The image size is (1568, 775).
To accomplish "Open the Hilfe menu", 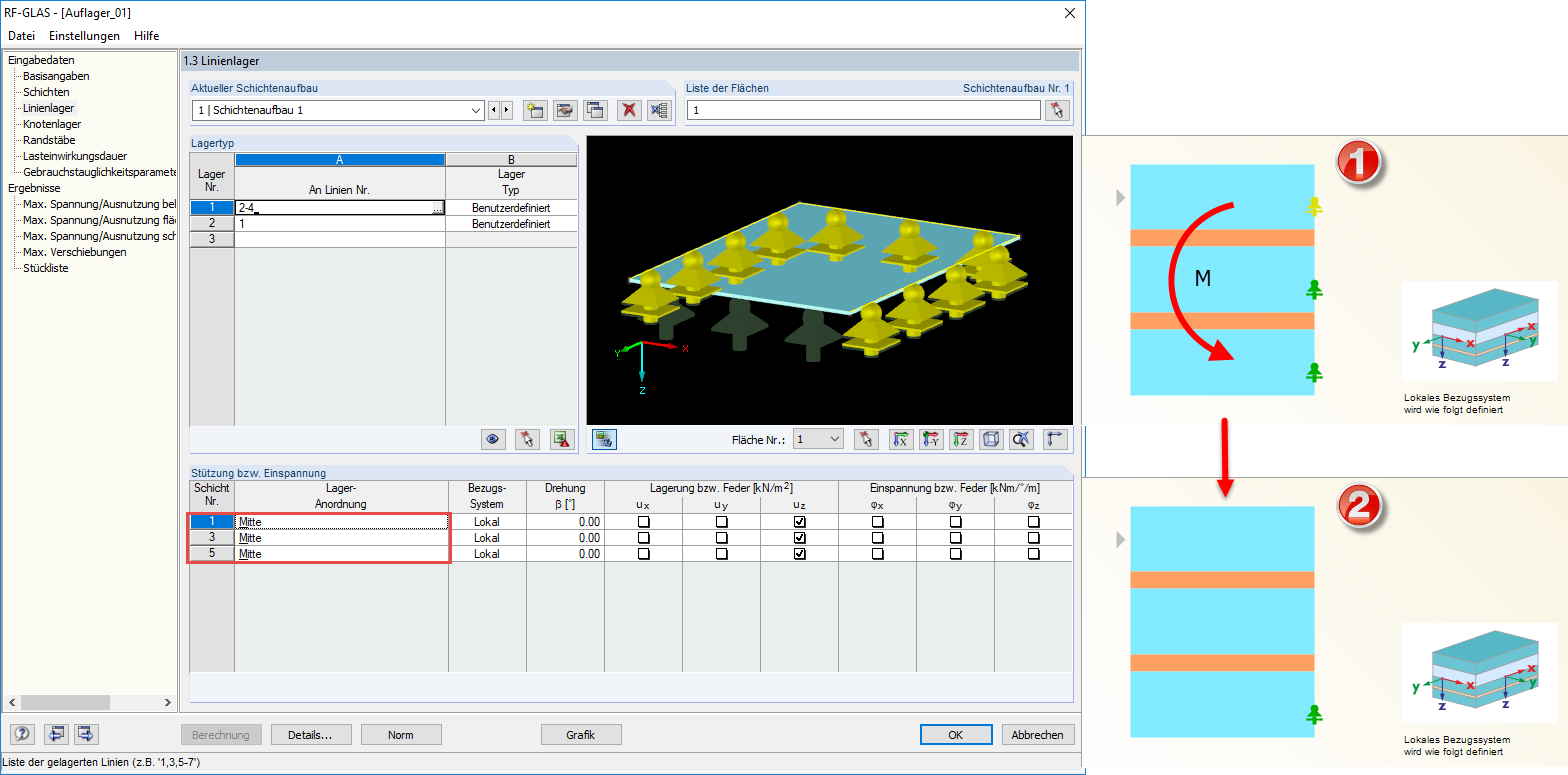I will [147, 36].
